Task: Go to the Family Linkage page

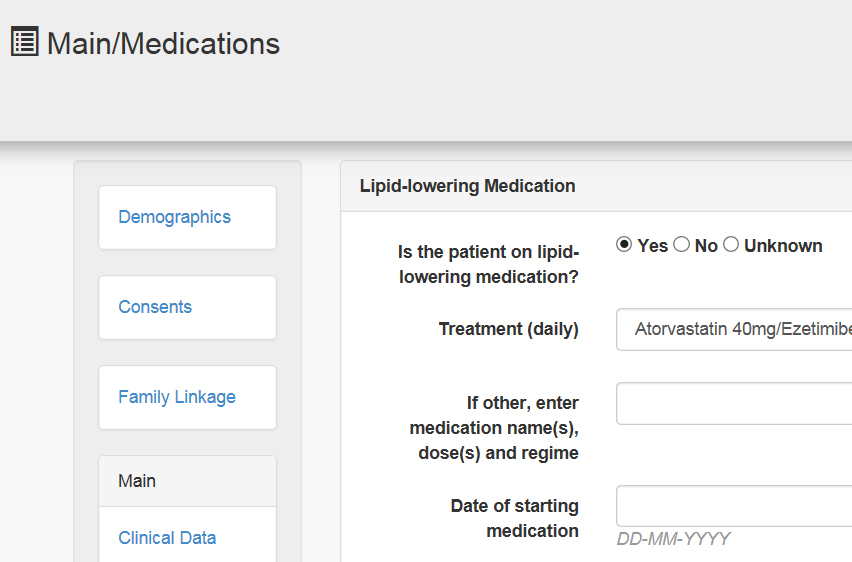Action: 177,397
